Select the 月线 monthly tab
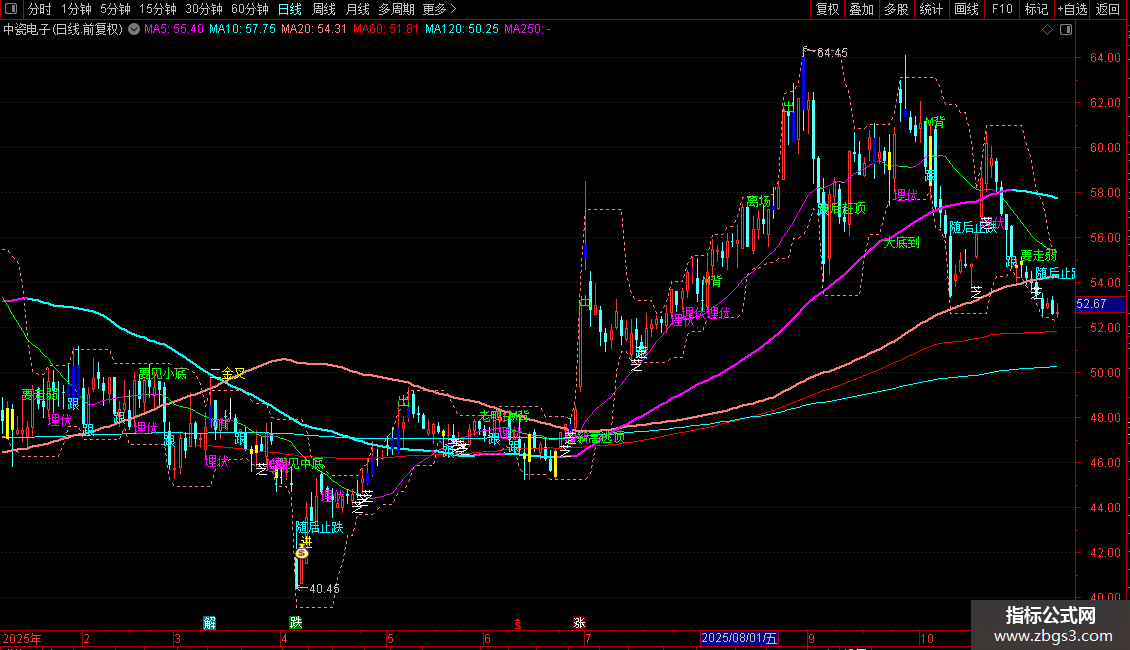This screenshot has height=650, width=1130. tap(357, 9)
